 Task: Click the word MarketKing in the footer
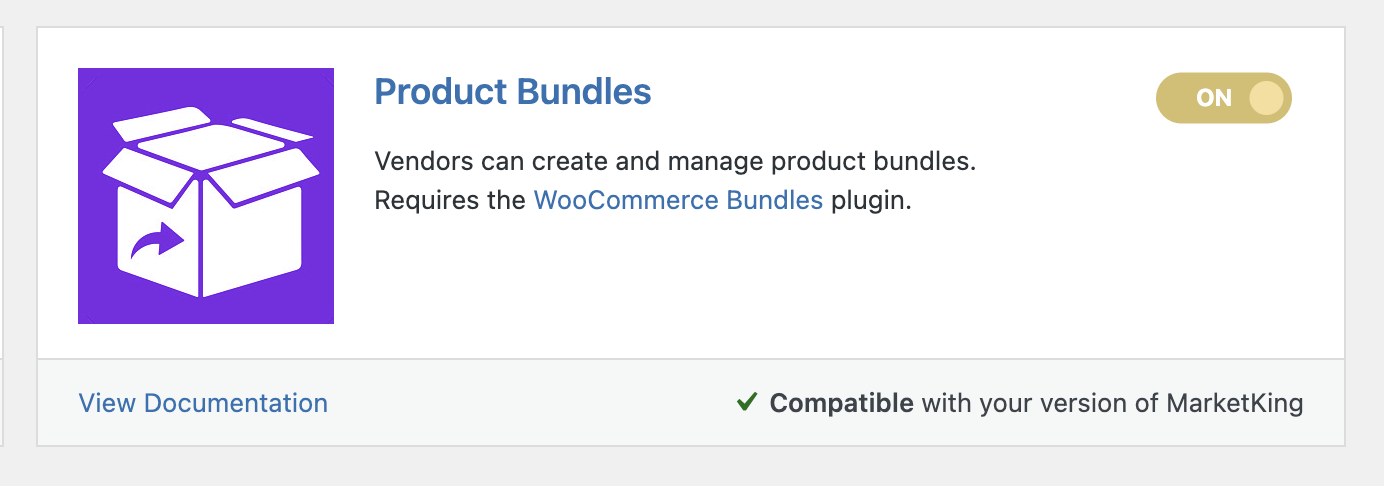(x=1235, y=404)
